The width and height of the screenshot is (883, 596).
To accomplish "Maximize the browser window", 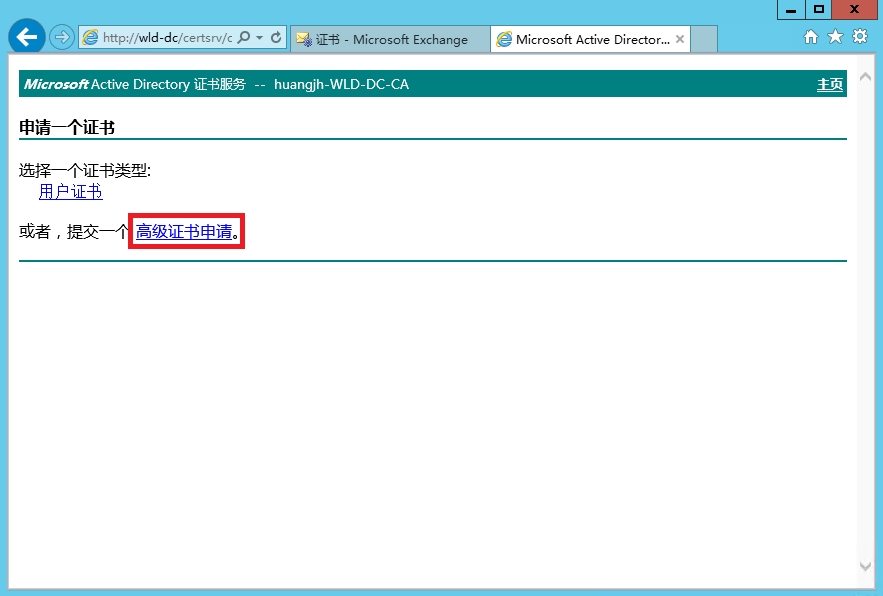I will pos(819,10).
